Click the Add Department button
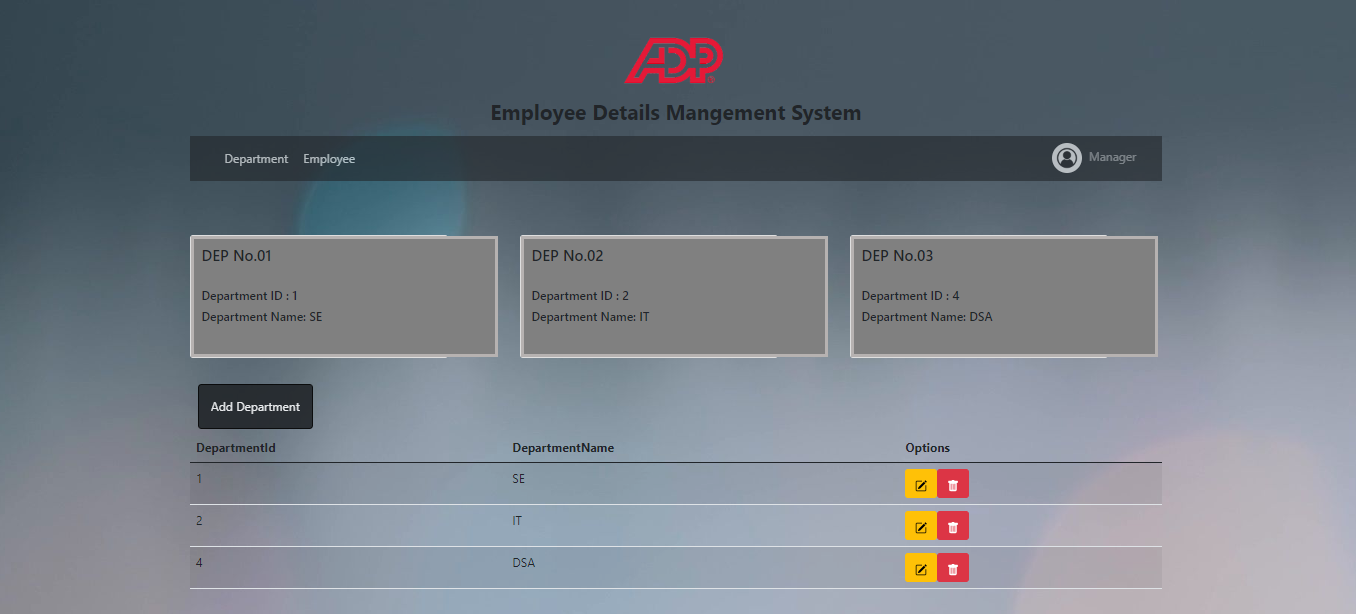Viewport: 1356px width, 614px height. [x=255, y=406]
